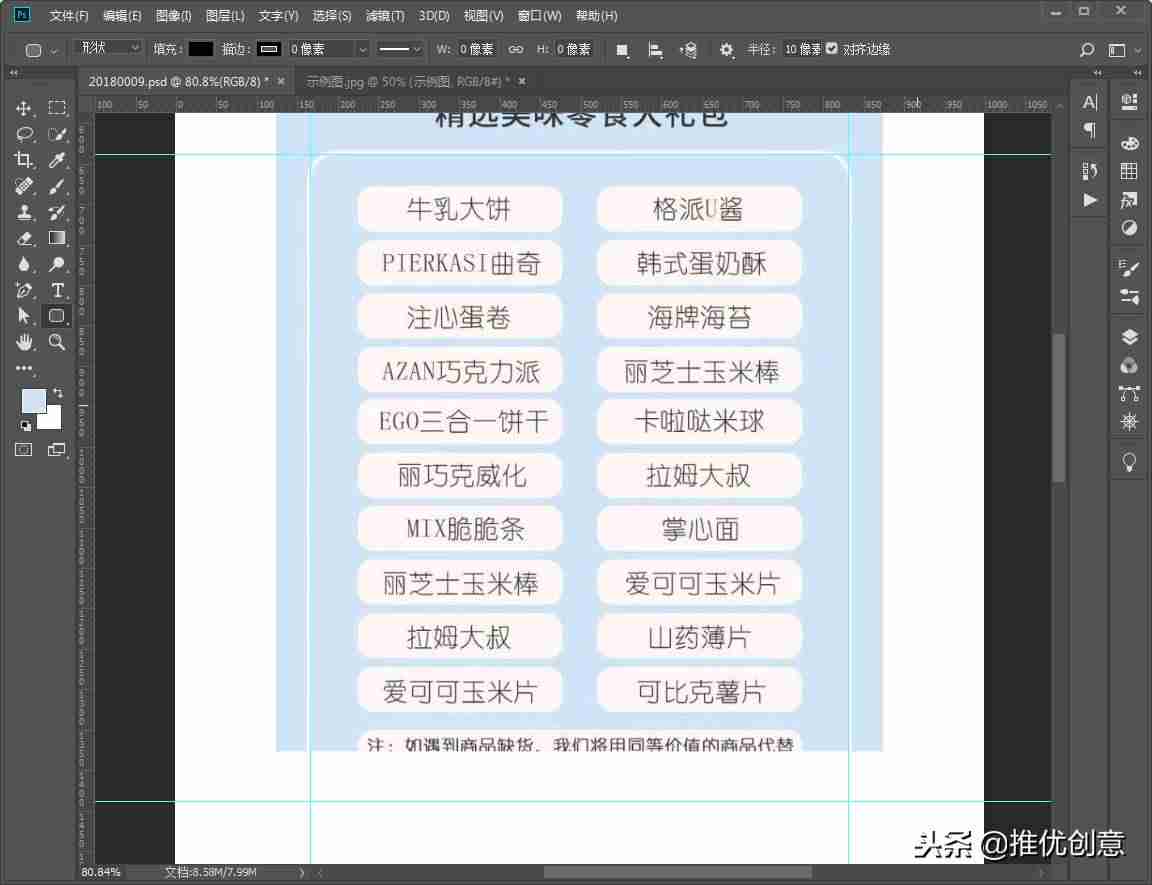Select the Gradient tool

pyautogui.click(x=57, y=238)
